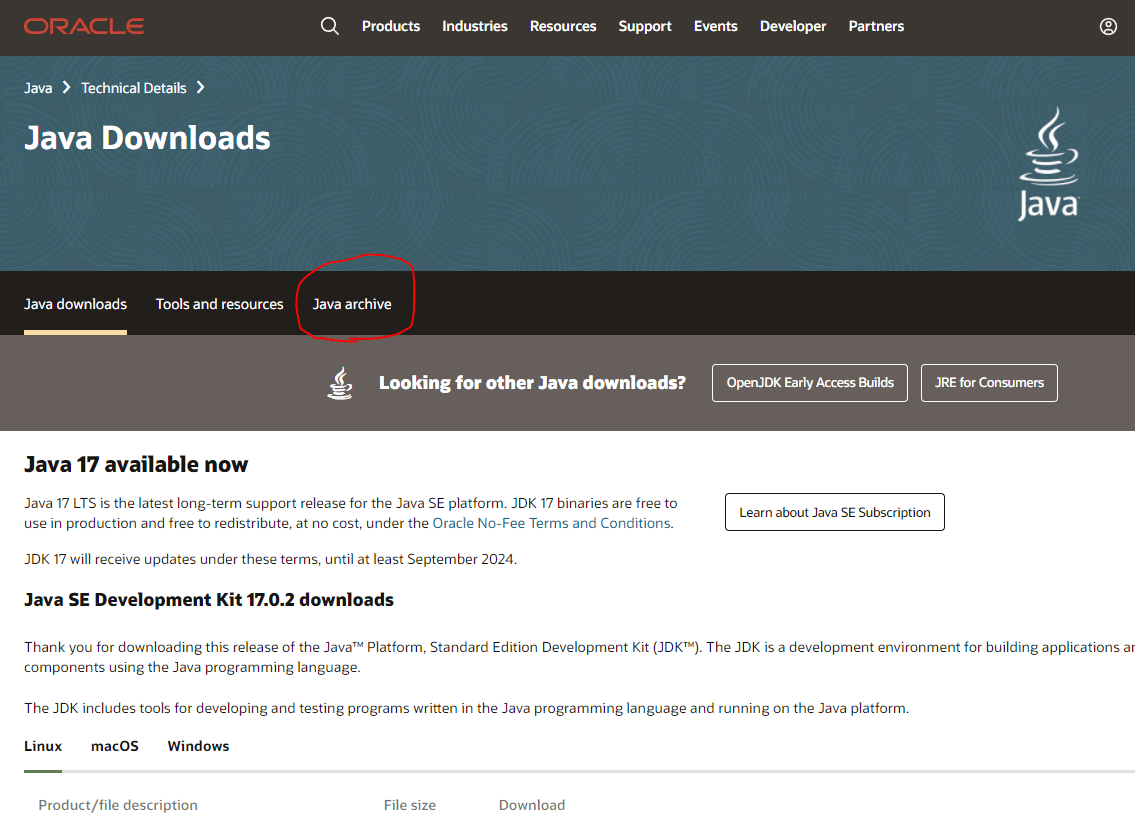Click 'Looking for other Java downloads?' text
This screenshot has width=1135, height=824.
tap(532, 382)
